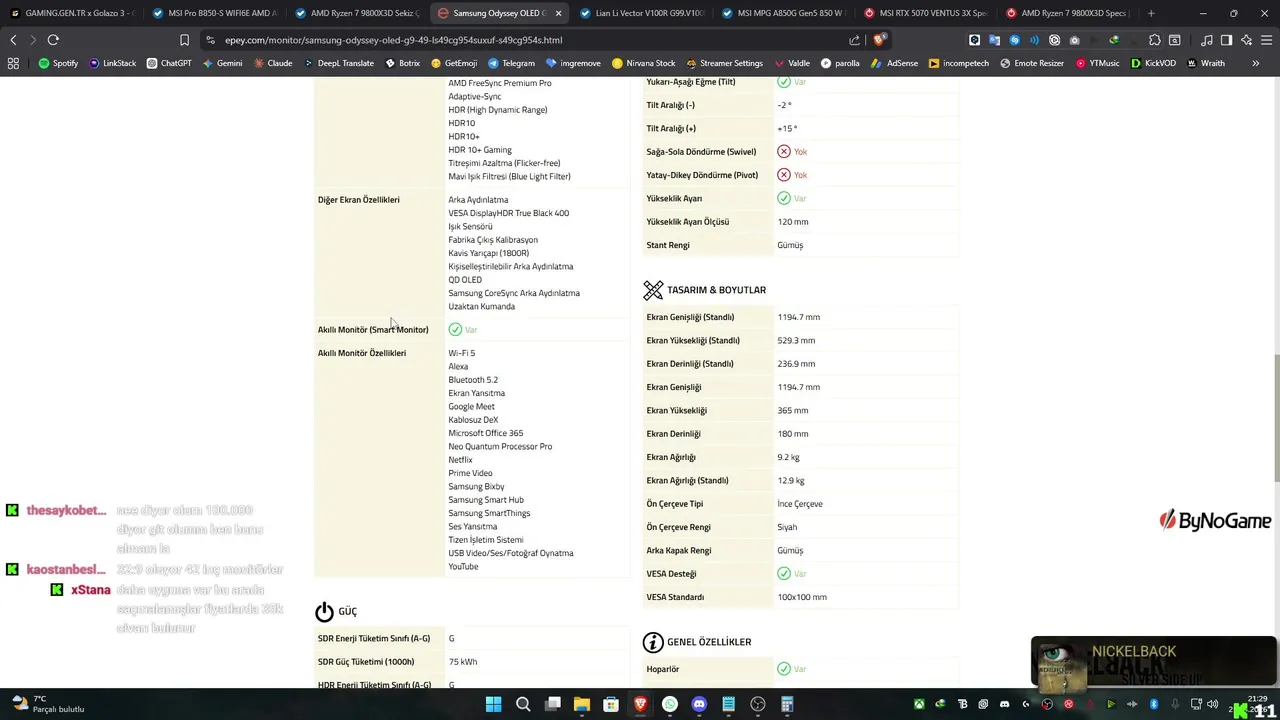The width and height of the screenshot is (1280, 720).
Task: Click the 'VESA DisplayHDR True Black 400' text
Action: 508,213
